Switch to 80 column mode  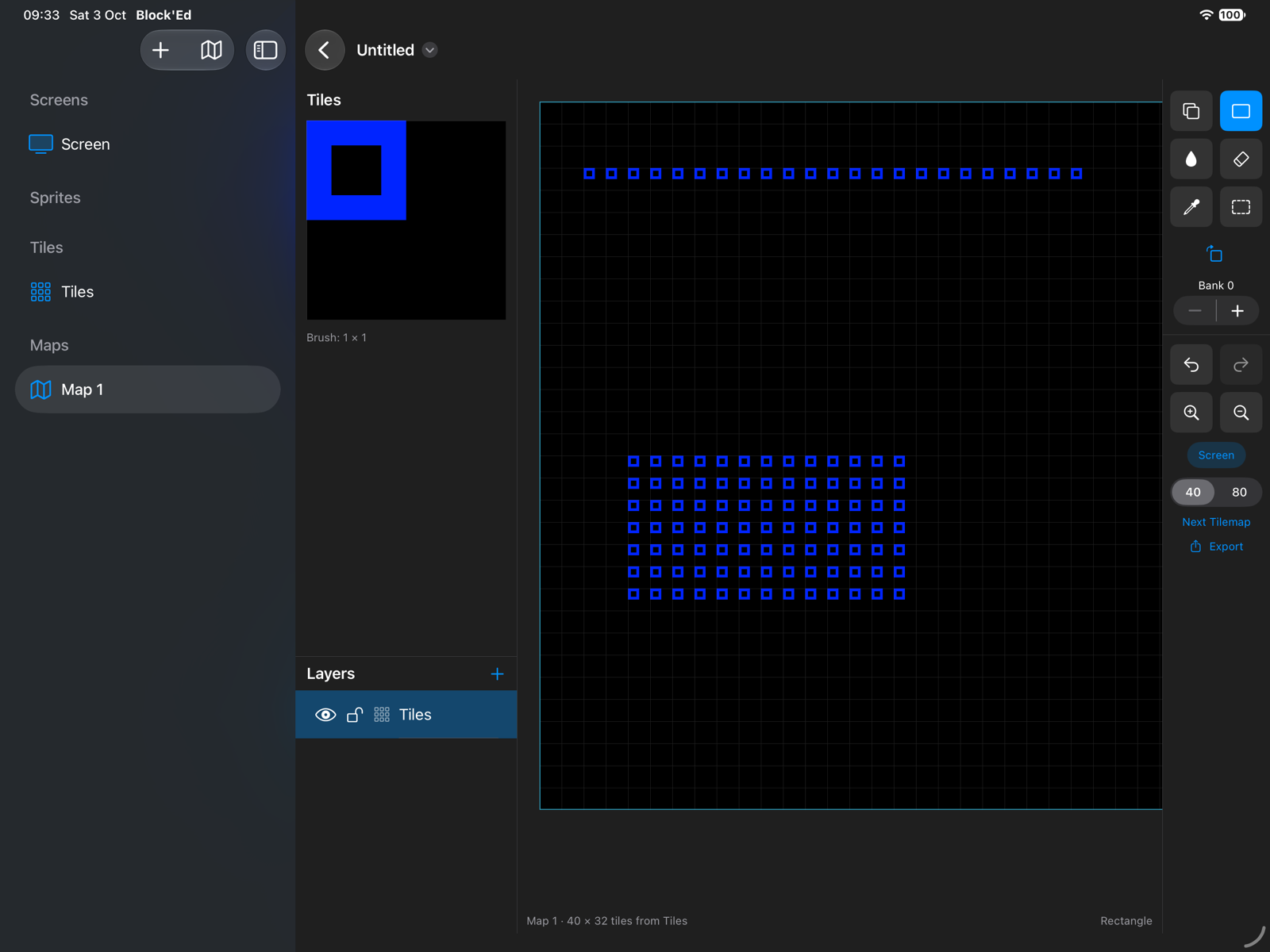(x=1239, y=492)
